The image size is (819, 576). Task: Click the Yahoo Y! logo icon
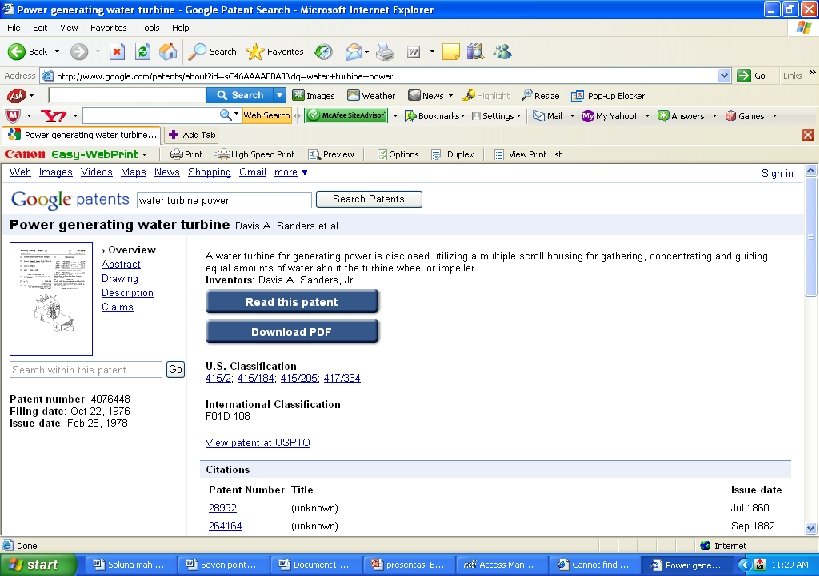(53, 115)
